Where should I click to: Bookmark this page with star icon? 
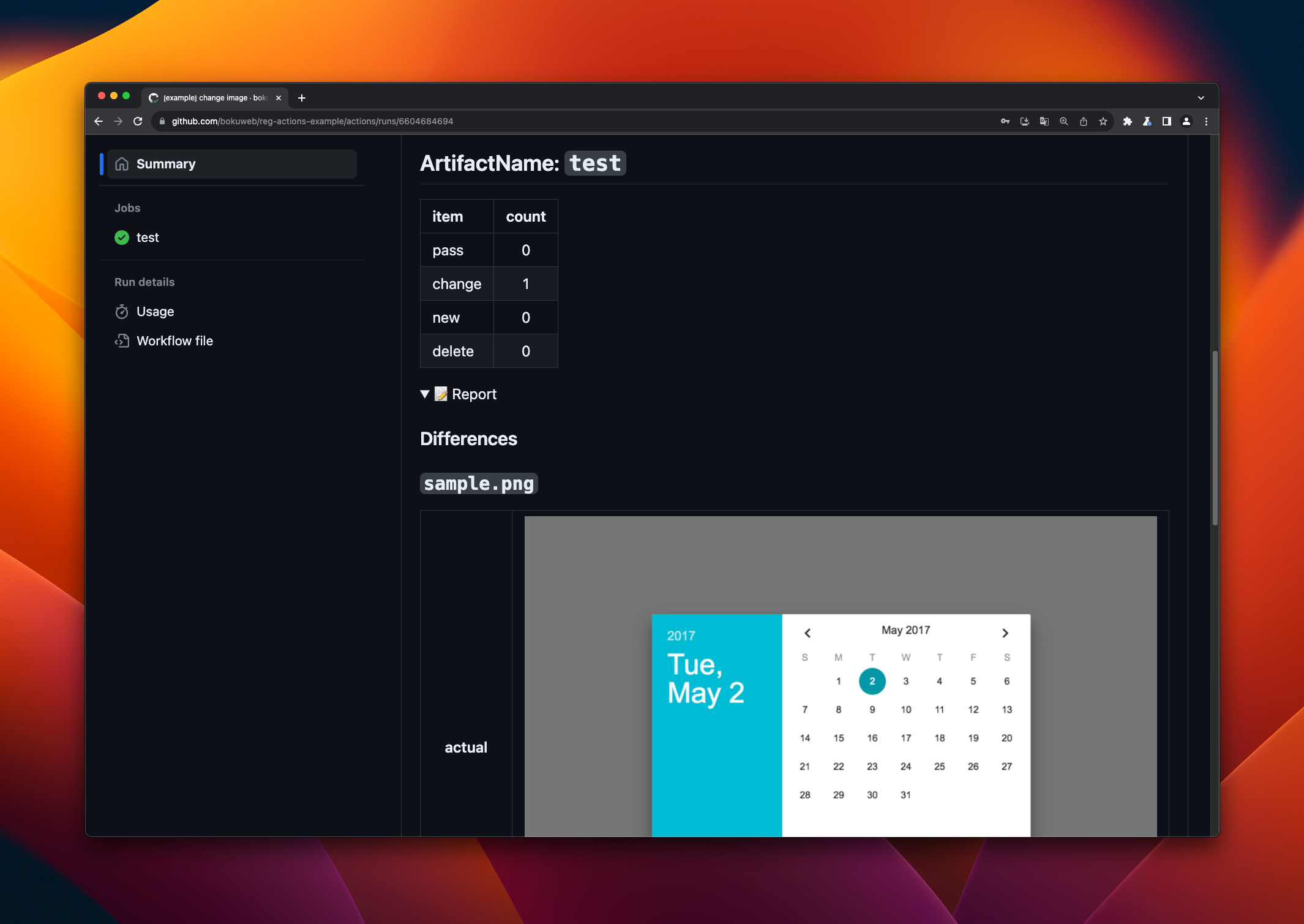pyautogui.click(x=1103, y=121)
